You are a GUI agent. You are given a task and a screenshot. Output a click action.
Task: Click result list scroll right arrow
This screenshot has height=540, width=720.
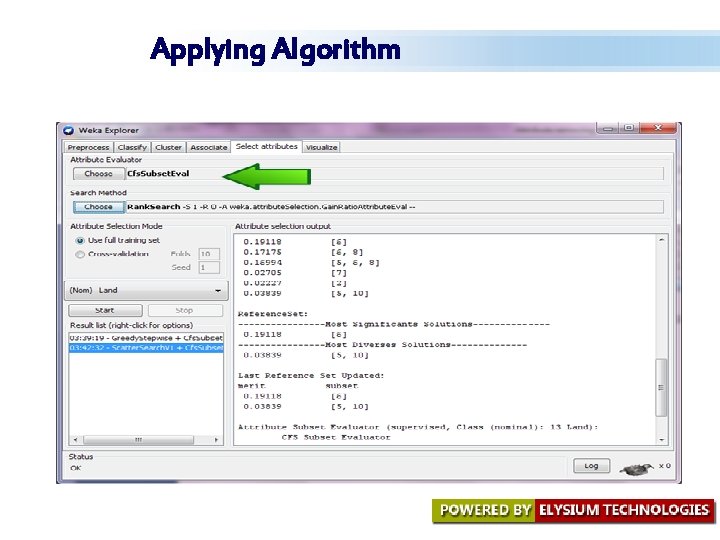(x=216, y=440)
